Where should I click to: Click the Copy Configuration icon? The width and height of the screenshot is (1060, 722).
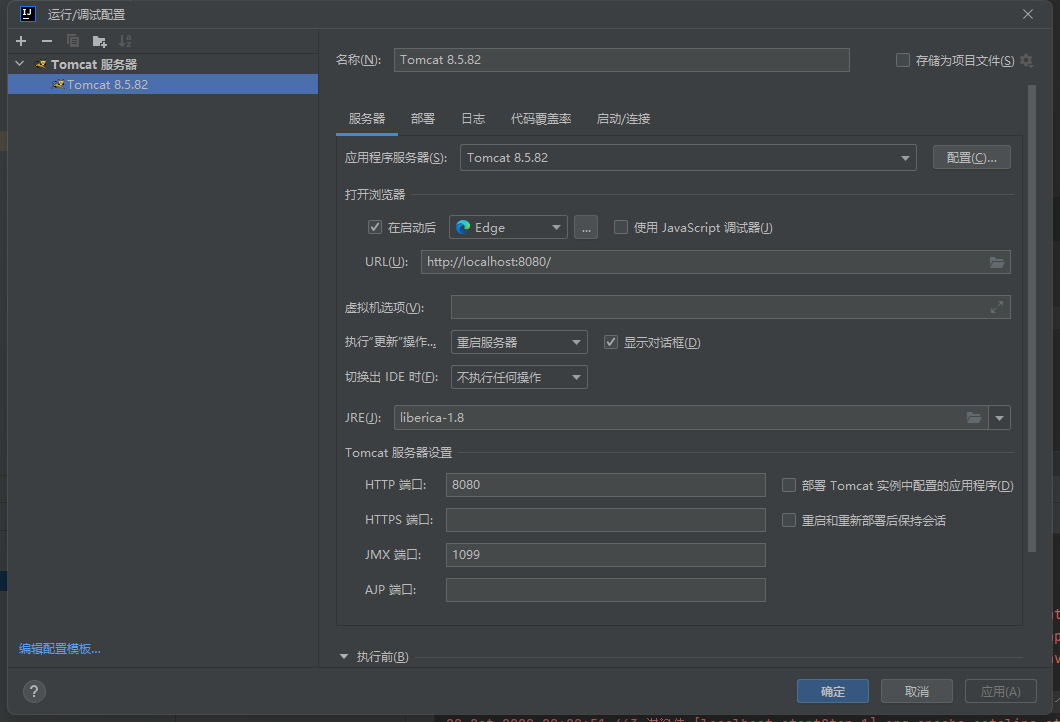point(73,41)
